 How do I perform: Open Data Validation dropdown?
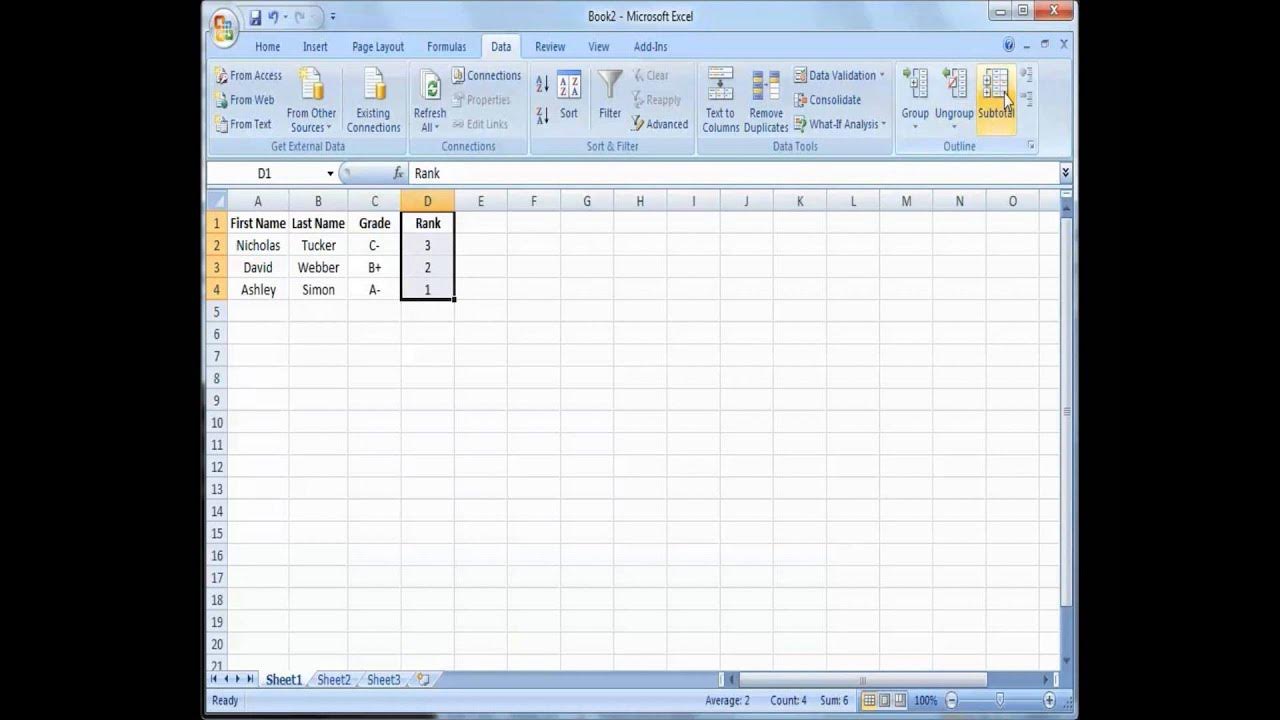882,76
